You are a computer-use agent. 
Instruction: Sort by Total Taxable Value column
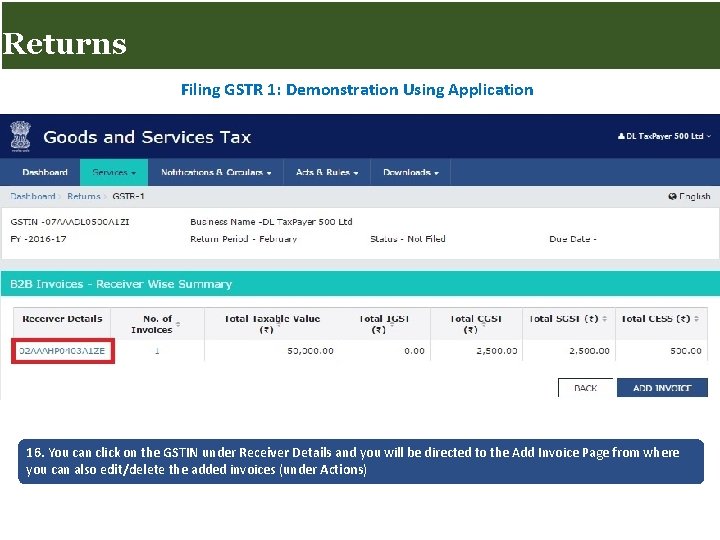[x=278, y=324]
